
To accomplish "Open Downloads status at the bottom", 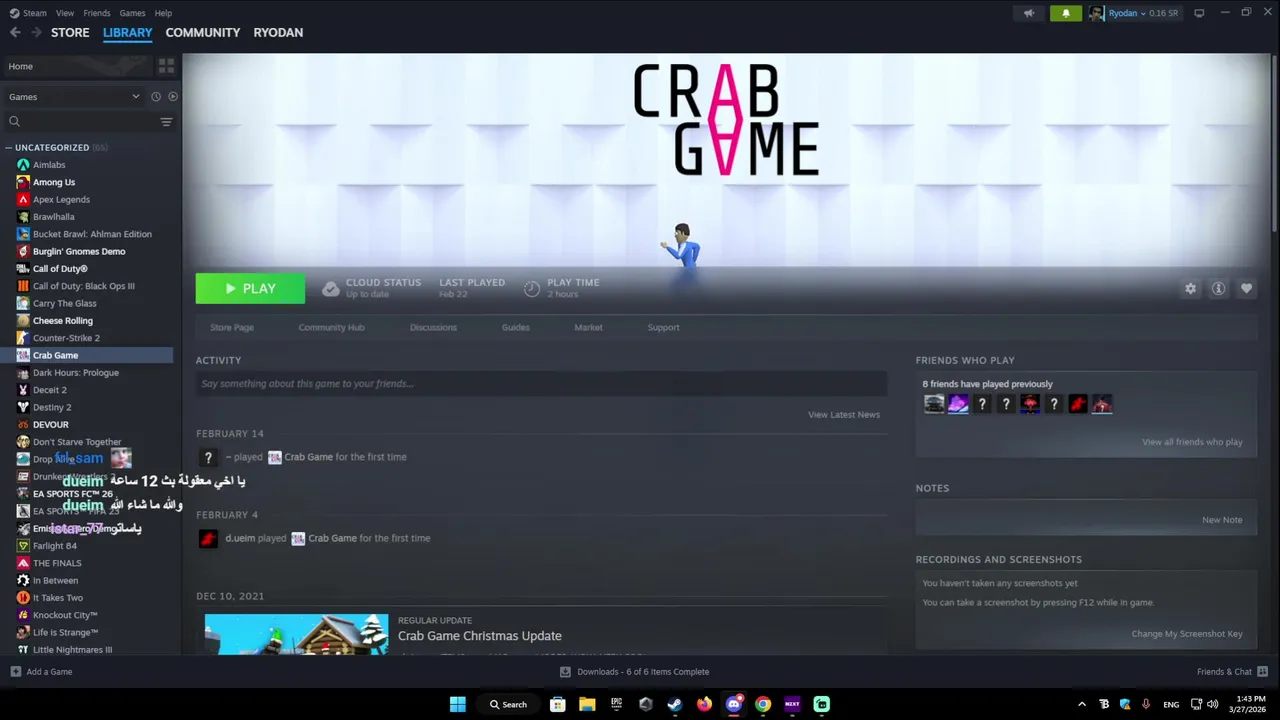I will click(x=634, y=672).
